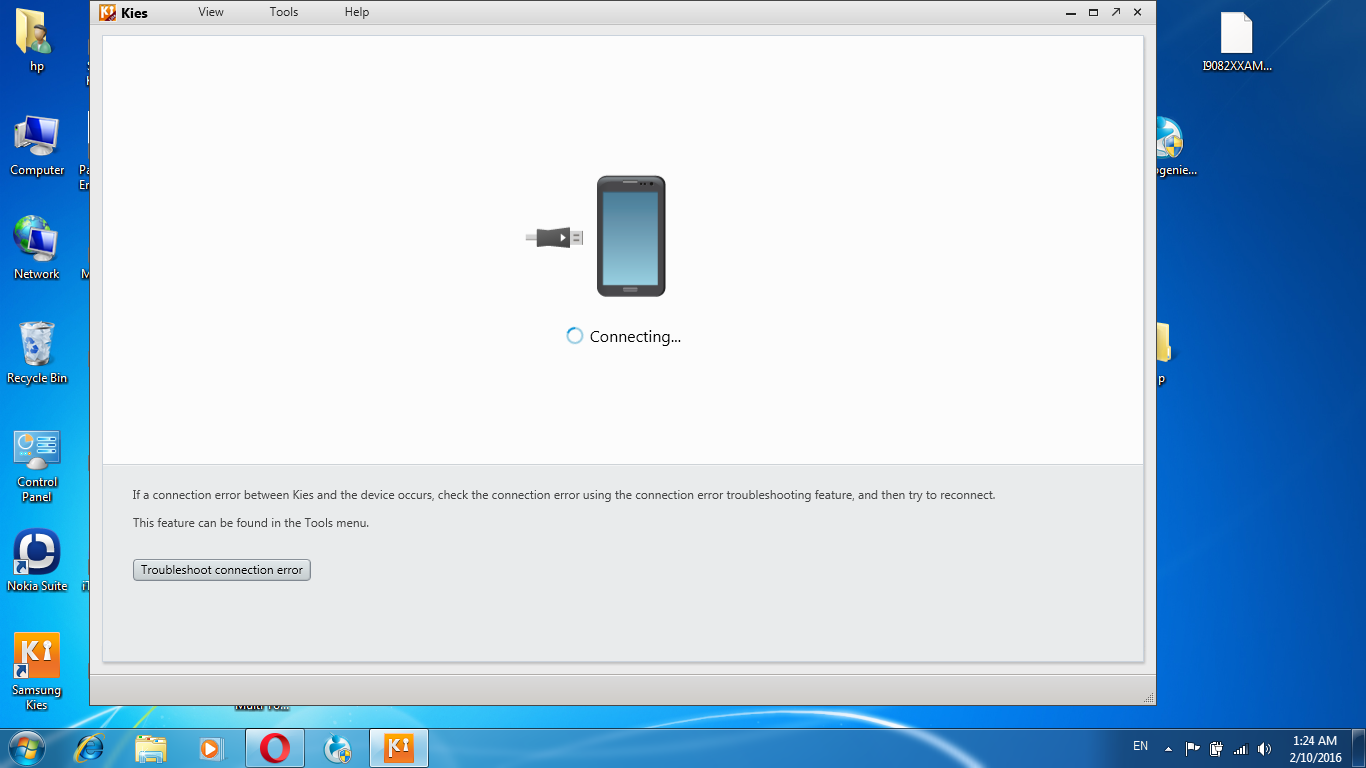The height and width of the screenshot is (768, 1366).
Task: Open the volume speaker tray icon
Action: tap(1264, 749)
